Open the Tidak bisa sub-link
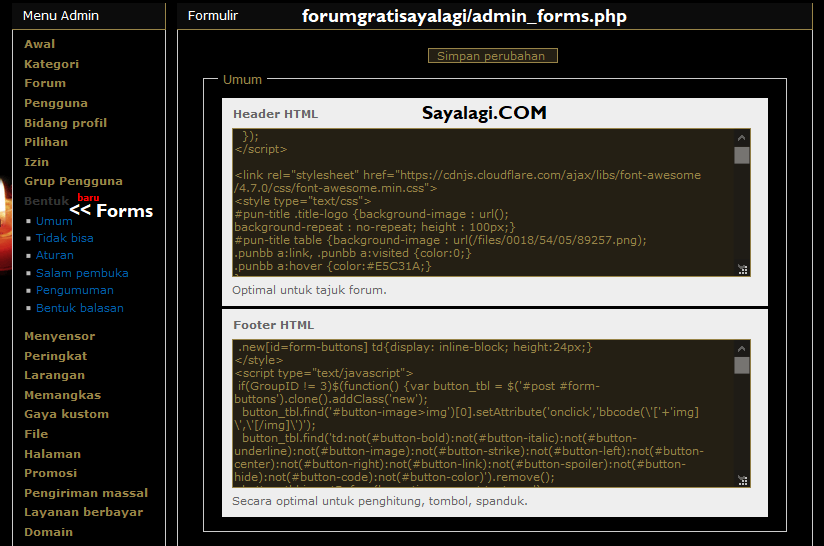Viewport: 824px width, 546px height. pos(65,238)
